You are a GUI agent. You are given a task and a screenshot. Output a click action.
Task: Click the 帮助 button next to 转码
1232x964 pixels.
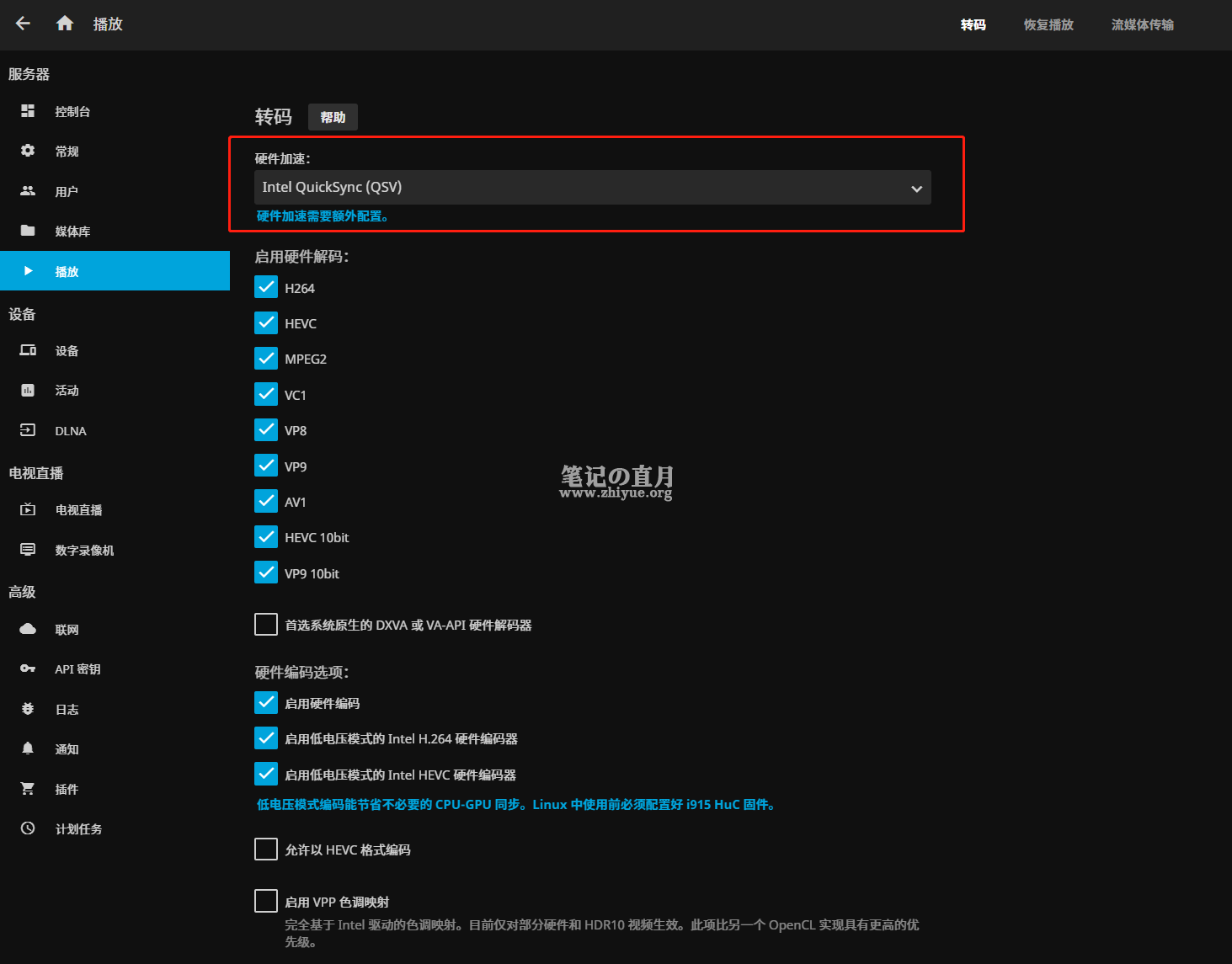(x=333, y=117)
